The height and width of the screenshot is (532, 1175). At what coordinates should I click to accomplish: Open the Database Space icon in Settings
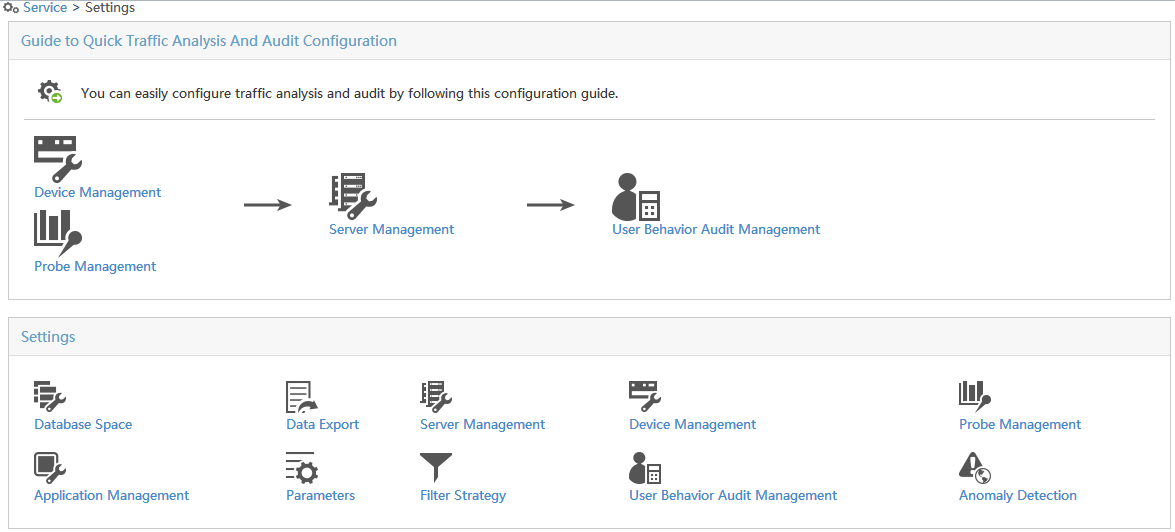click(x=50, y=397)
